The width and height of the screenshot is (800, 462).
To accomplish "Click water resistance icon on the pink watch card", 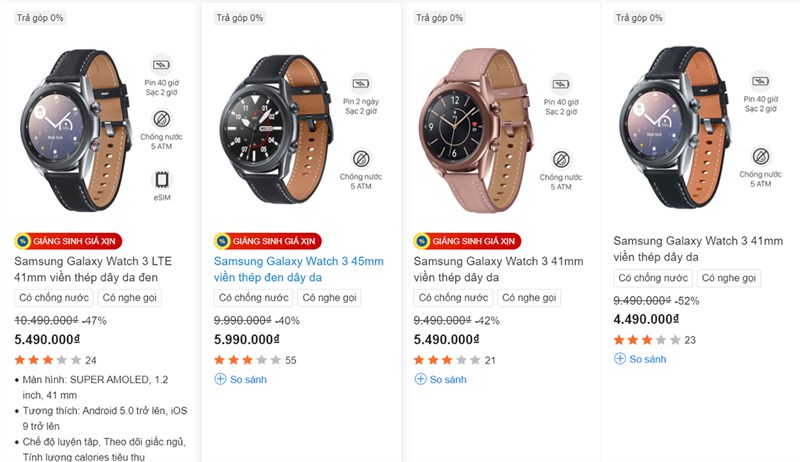I will (x=562, y=157).
